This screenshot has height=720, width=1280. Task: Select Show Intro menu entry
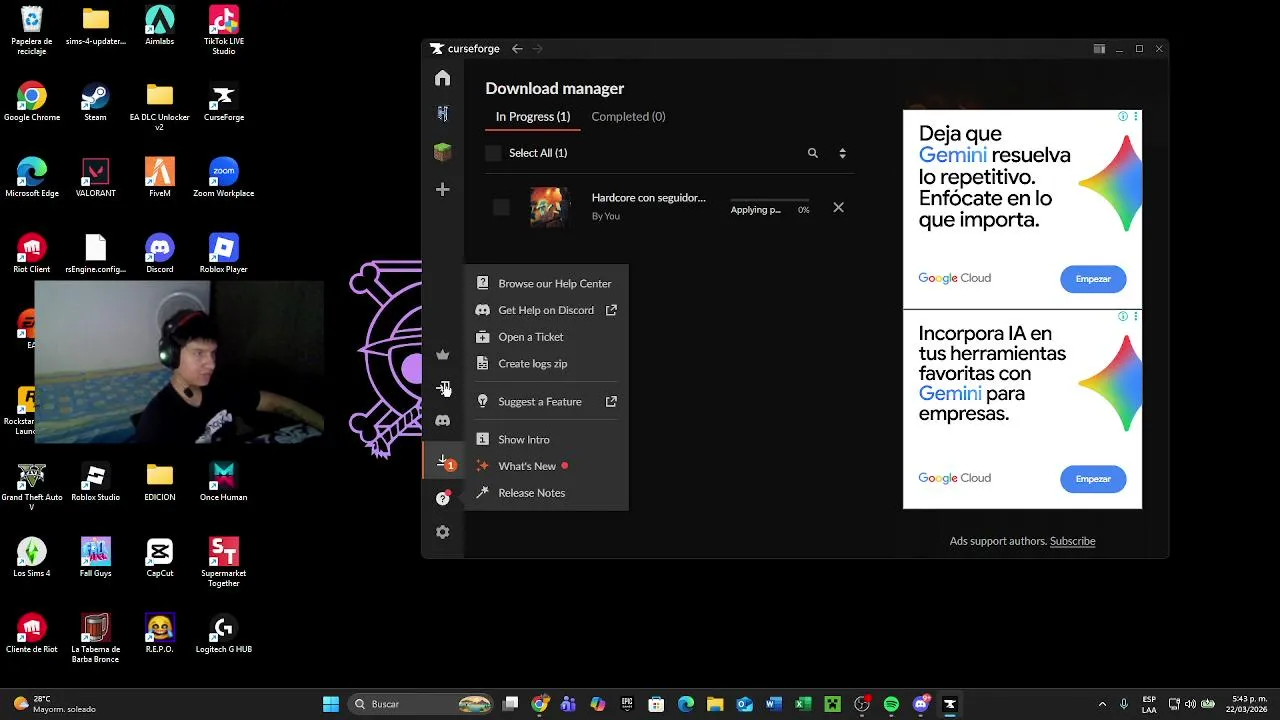546,440
